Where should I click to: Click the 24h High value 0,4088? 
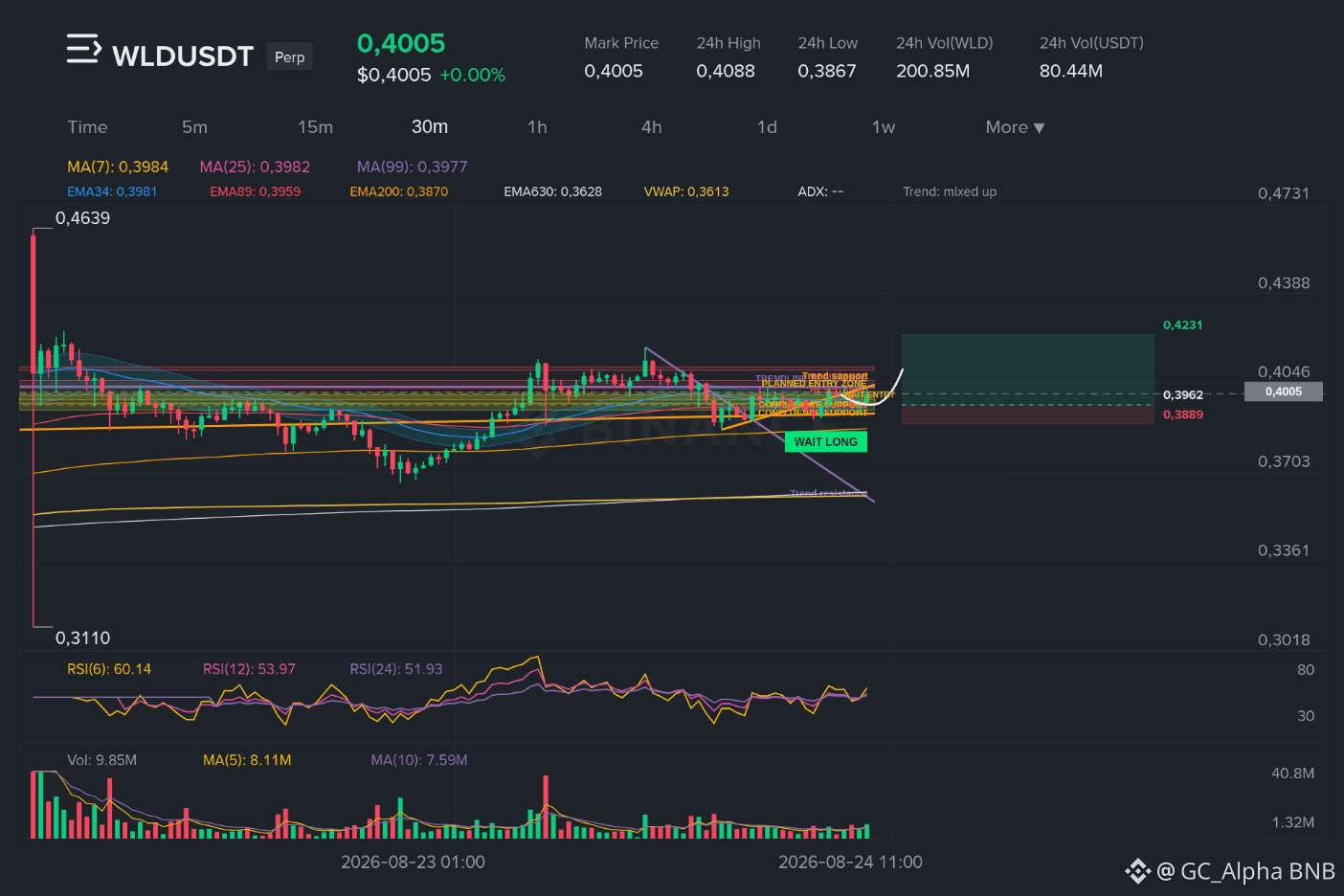point(726,71)
